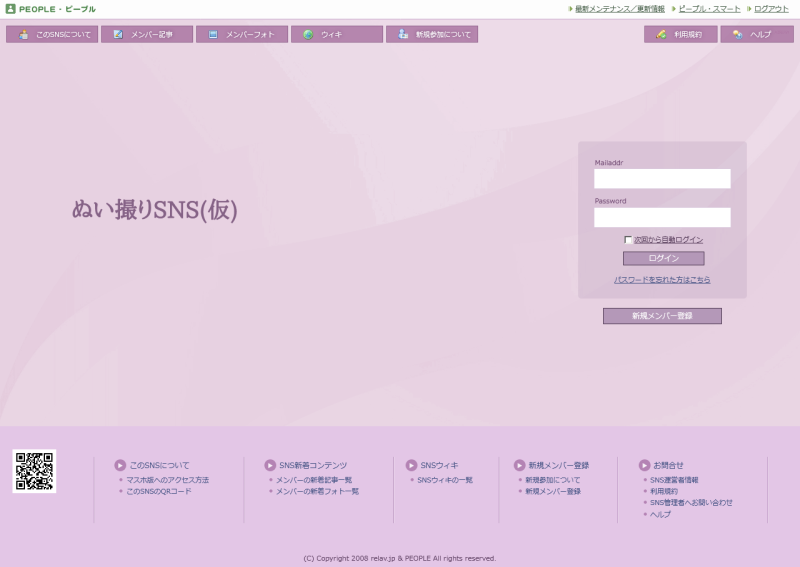
Task: Click the QR code image in footer
Action: (34, 471)
